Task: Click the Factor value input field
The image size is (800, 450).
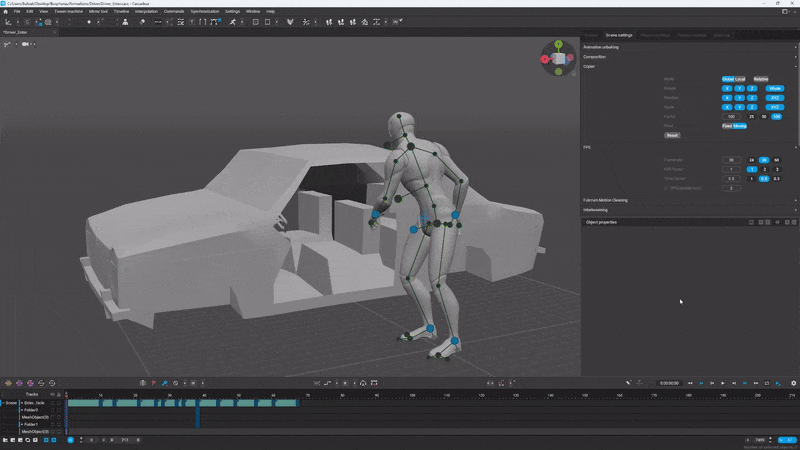Action: click(x=732, y=117)
